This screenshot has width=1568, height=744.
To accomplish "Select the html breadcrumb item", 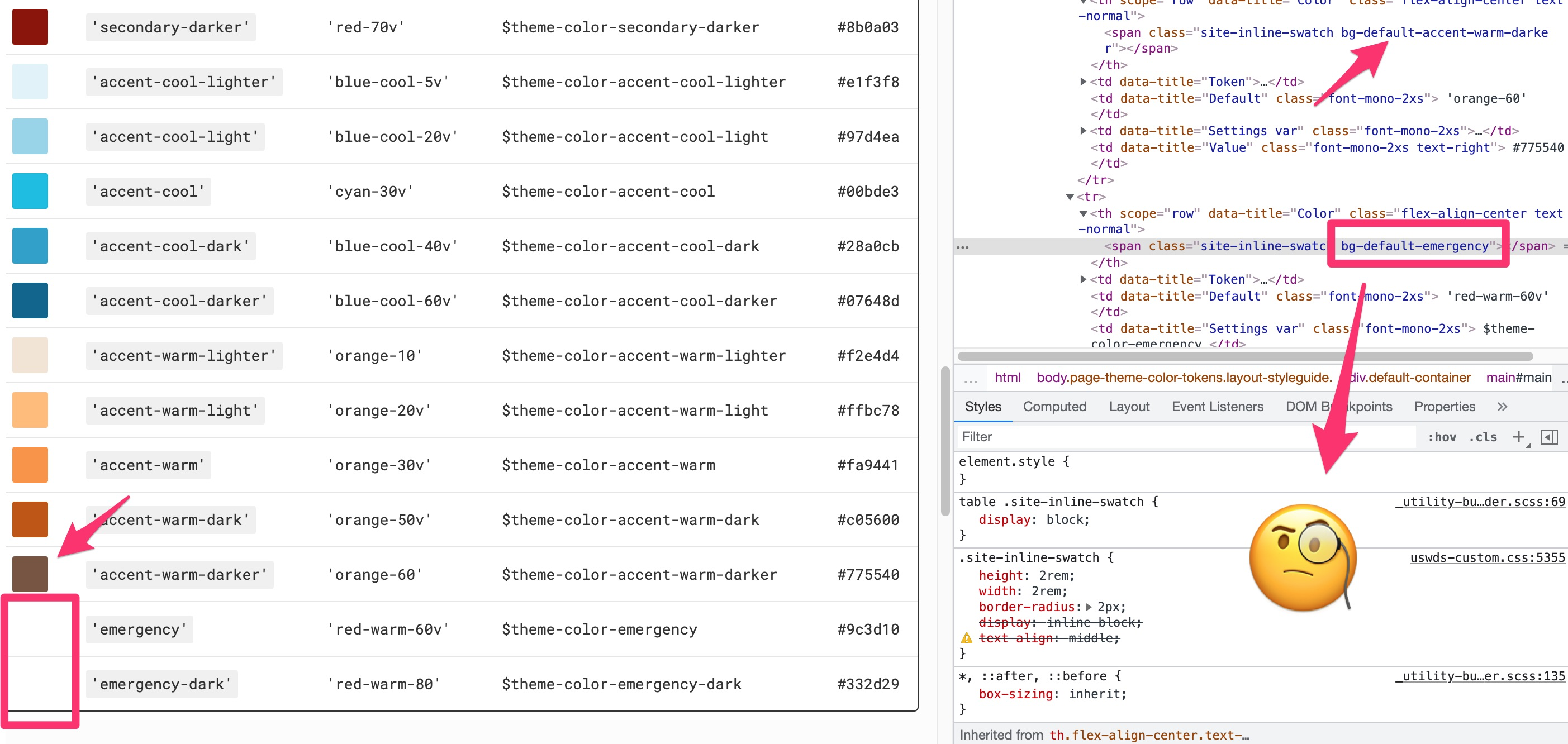I will point(1008,377).
